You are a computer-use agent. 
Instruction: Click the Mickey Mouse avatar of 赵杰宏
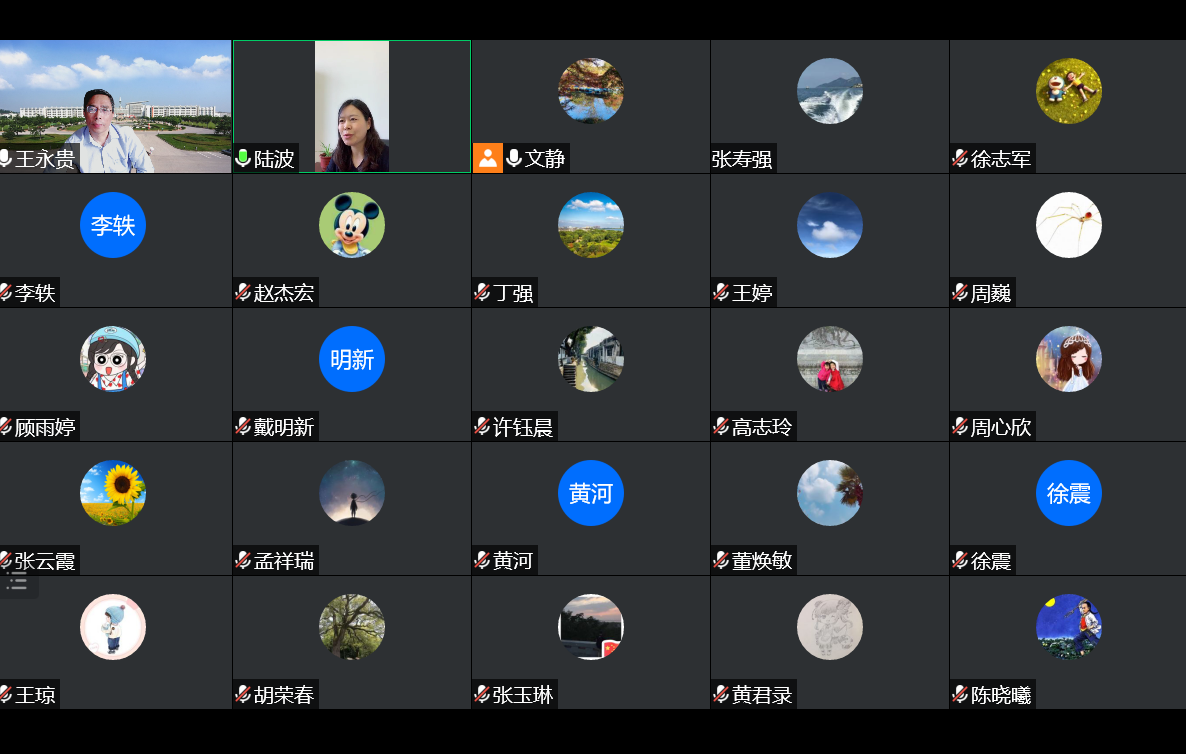[x=352, y=225]
